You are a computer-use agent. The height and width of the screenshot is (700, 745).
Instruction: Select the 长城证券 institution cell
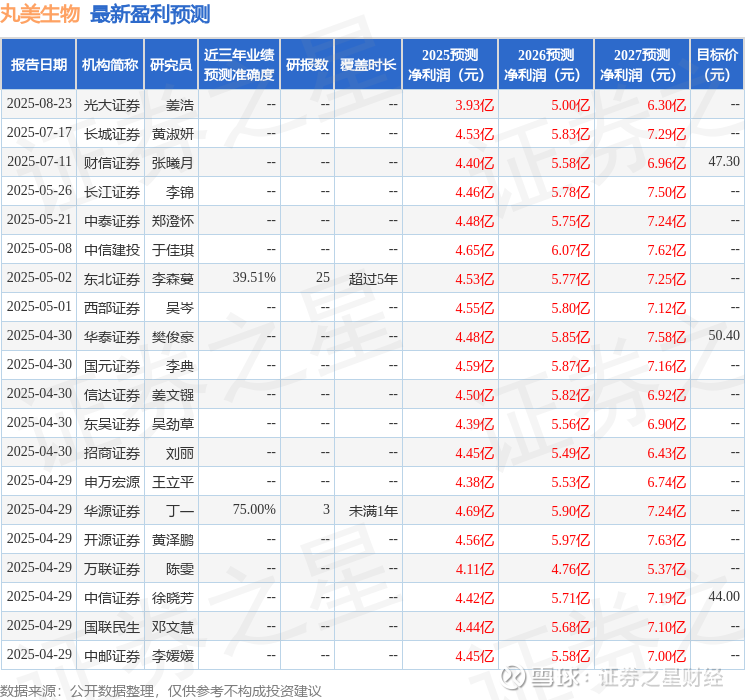[112, 134]
